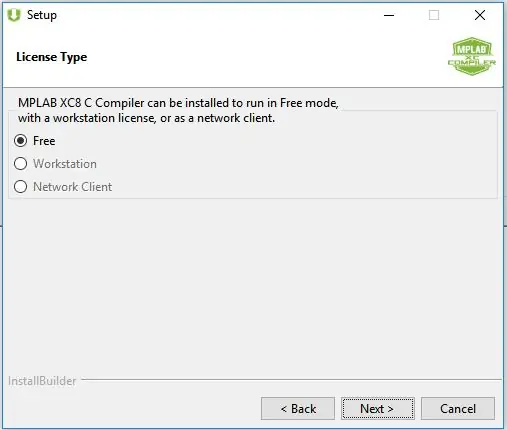This screenshot has height=430, width=507.
Task: Click the "Network Client" option label text
Action: 72,187
